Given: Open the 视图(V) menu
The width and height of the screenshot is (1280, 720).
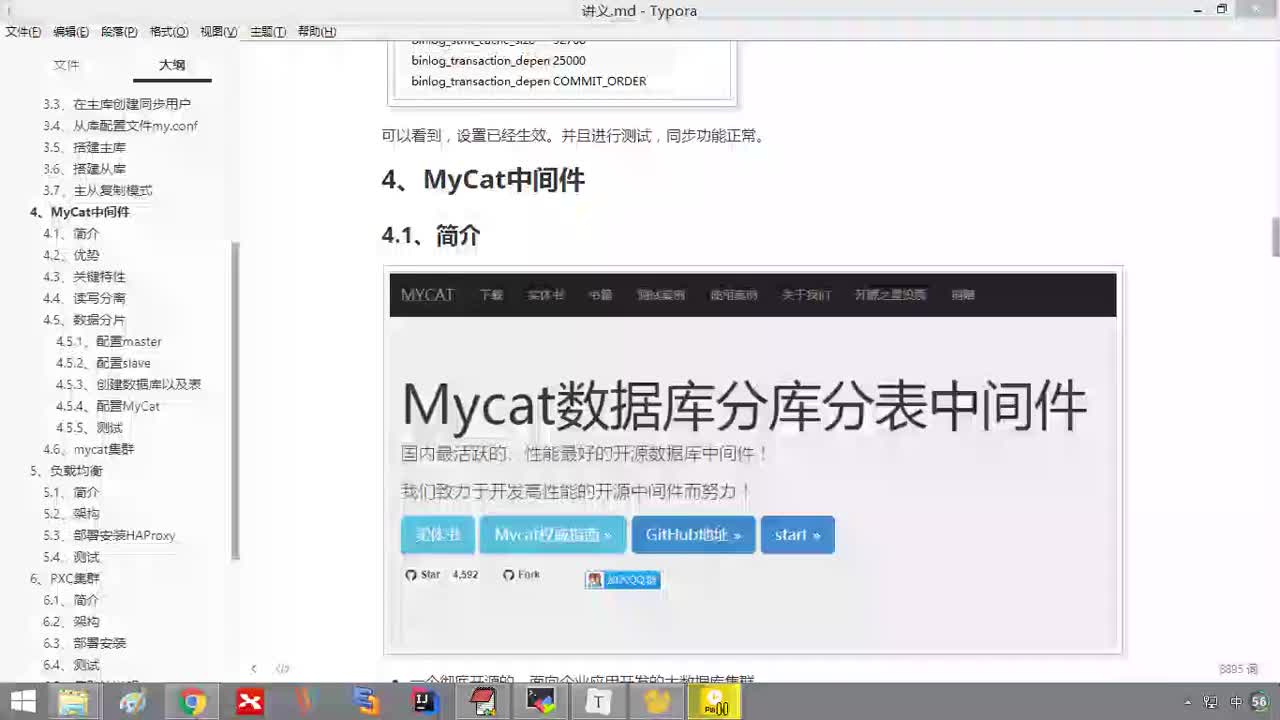Looking at the screenshot, I should 219,32.
